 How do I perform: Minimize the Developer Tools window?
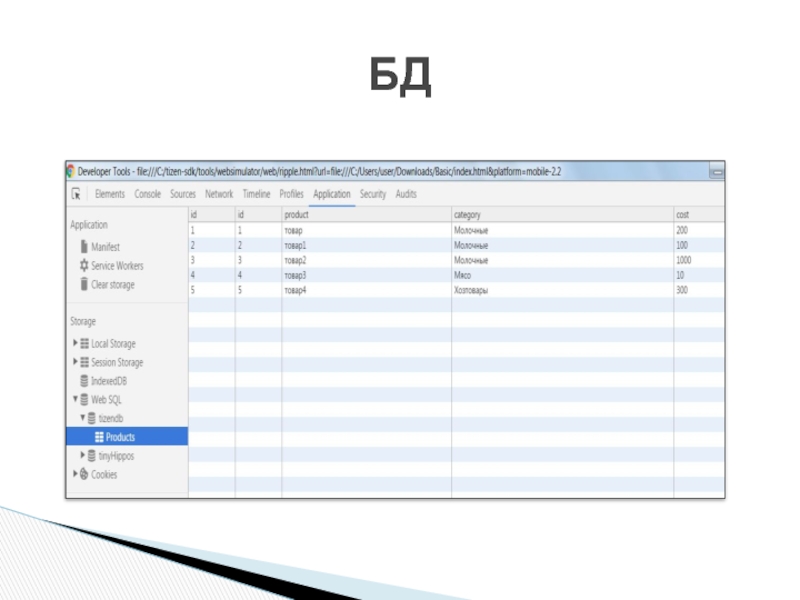[717, 171]
